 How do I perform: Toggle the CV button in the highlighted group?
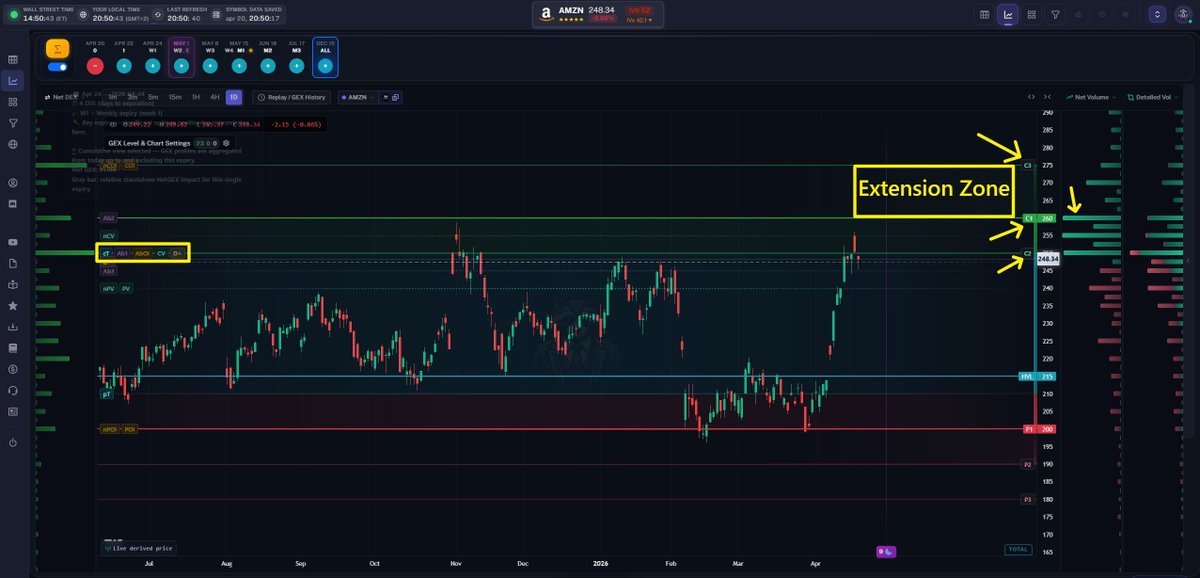pyautogui.click(x=160, y=253)
